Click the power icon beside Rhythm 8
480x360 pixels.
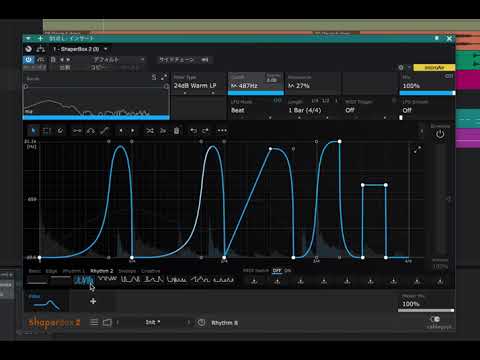coord(201,322)
